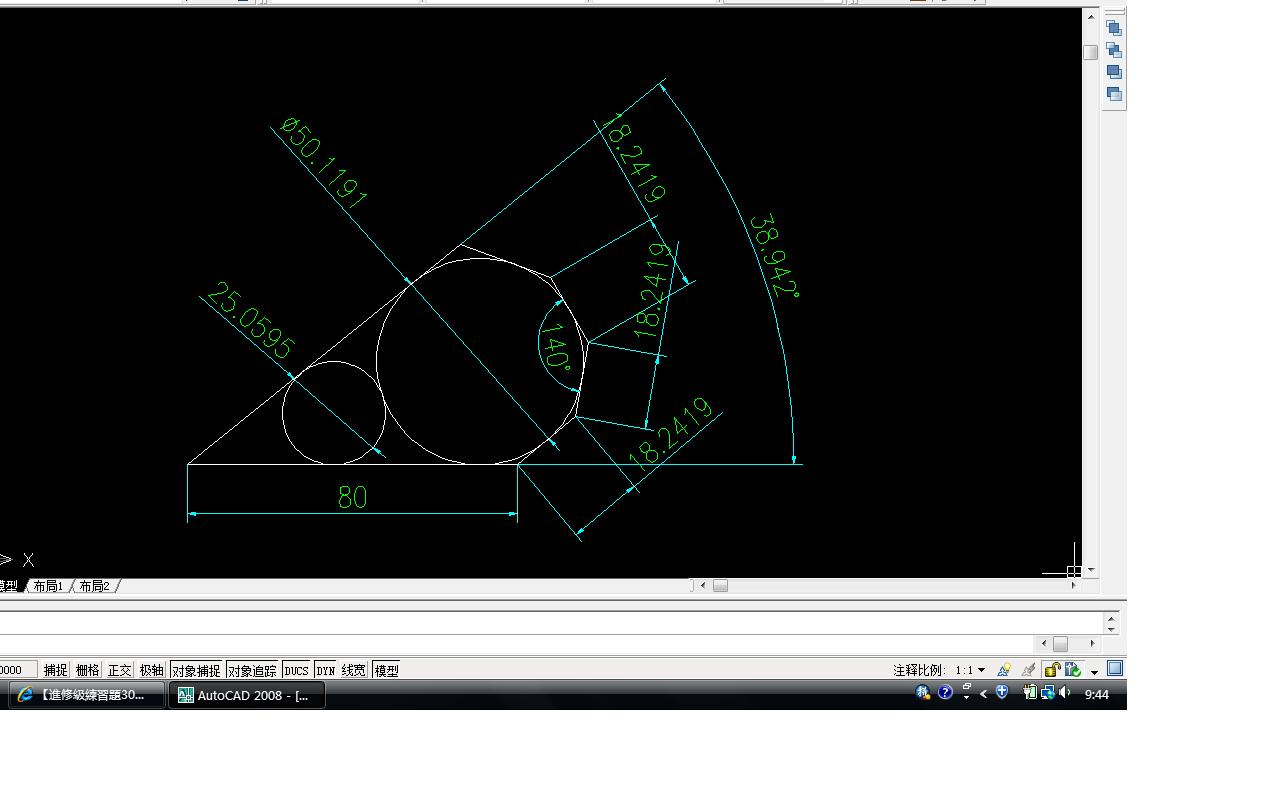Click command line horizontal scrollbar thumb

click(1060, 643)
